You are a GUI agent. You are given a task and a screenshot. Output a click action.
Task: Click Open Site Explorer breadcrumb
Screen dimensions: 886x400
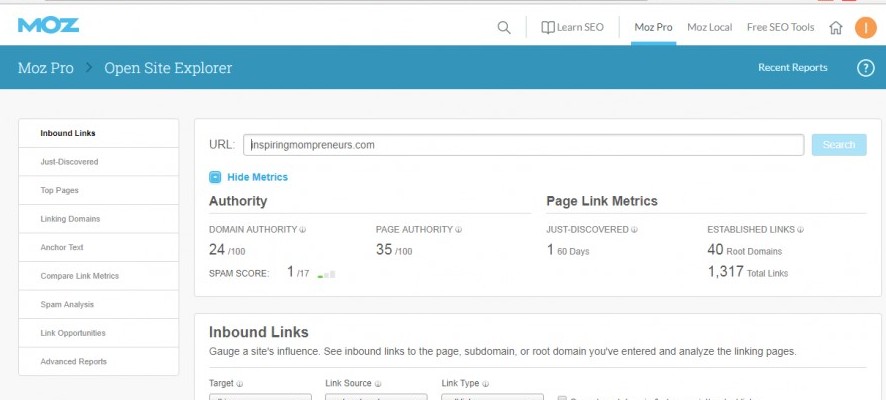click(x=168, y=68)
